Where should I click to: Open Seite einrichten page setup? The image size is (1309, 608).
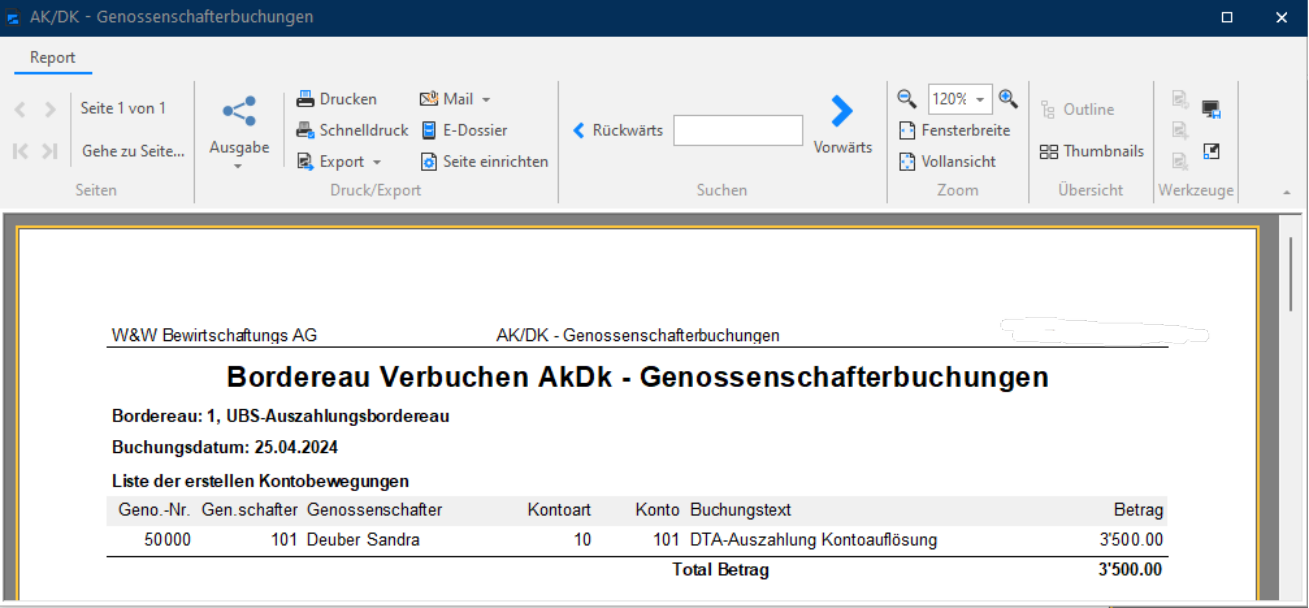point(484,161)
